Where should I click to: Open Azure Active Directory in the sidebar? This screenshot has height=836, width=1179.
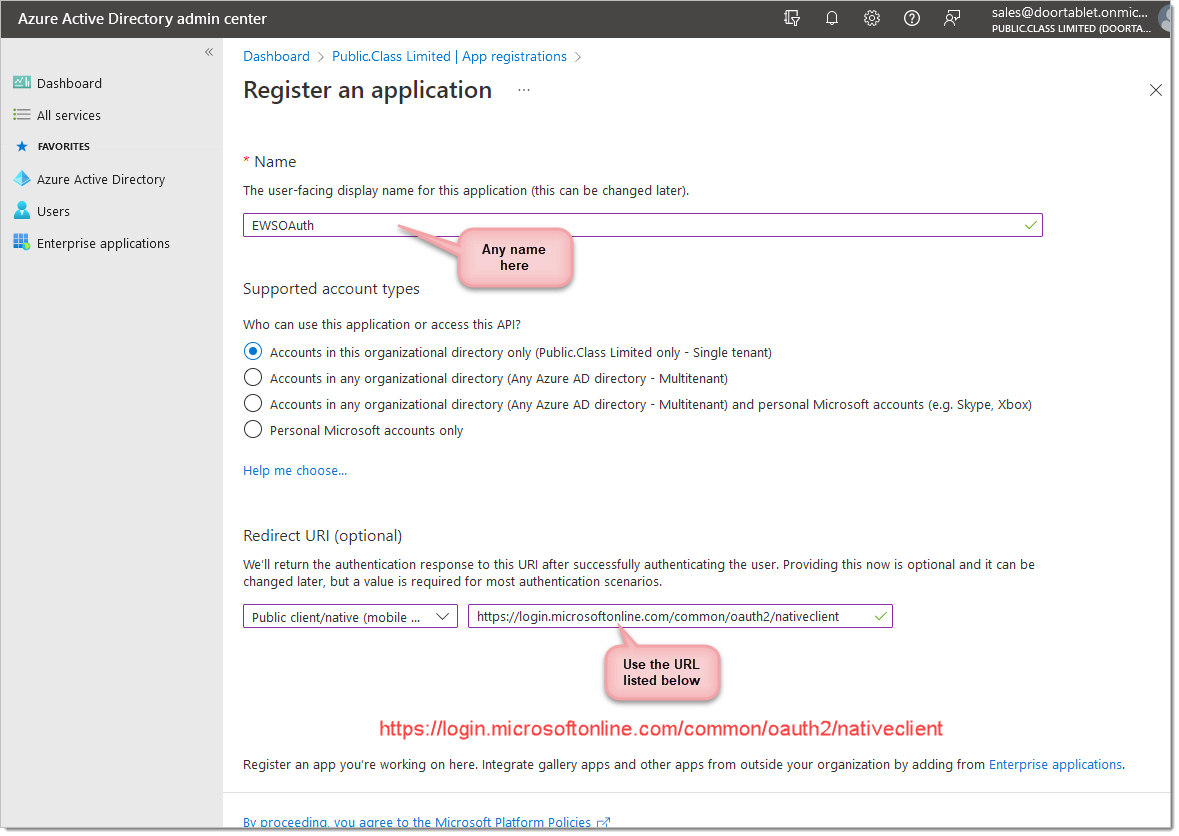101,179
